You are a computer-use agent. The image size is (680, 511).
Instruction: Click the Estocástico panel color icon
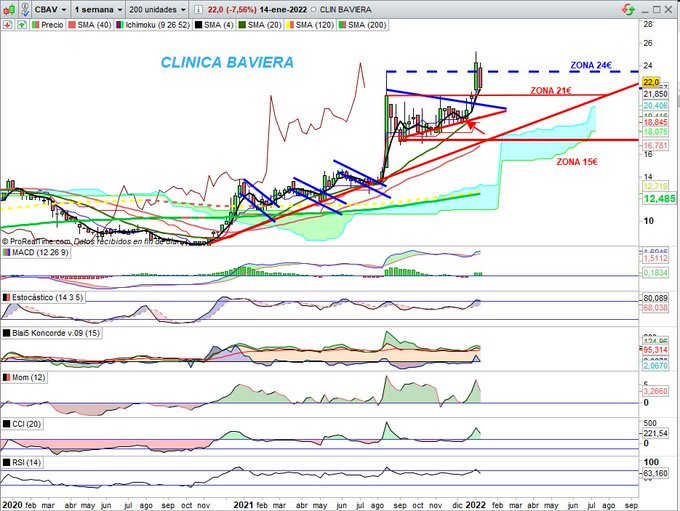pos(7,297)
